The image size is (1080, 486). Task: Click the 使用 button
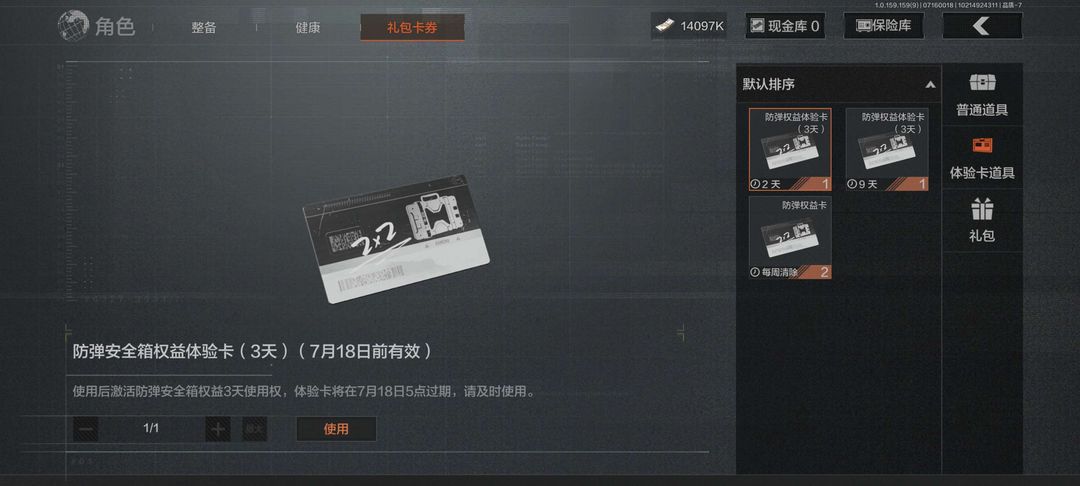click(336, 429)
